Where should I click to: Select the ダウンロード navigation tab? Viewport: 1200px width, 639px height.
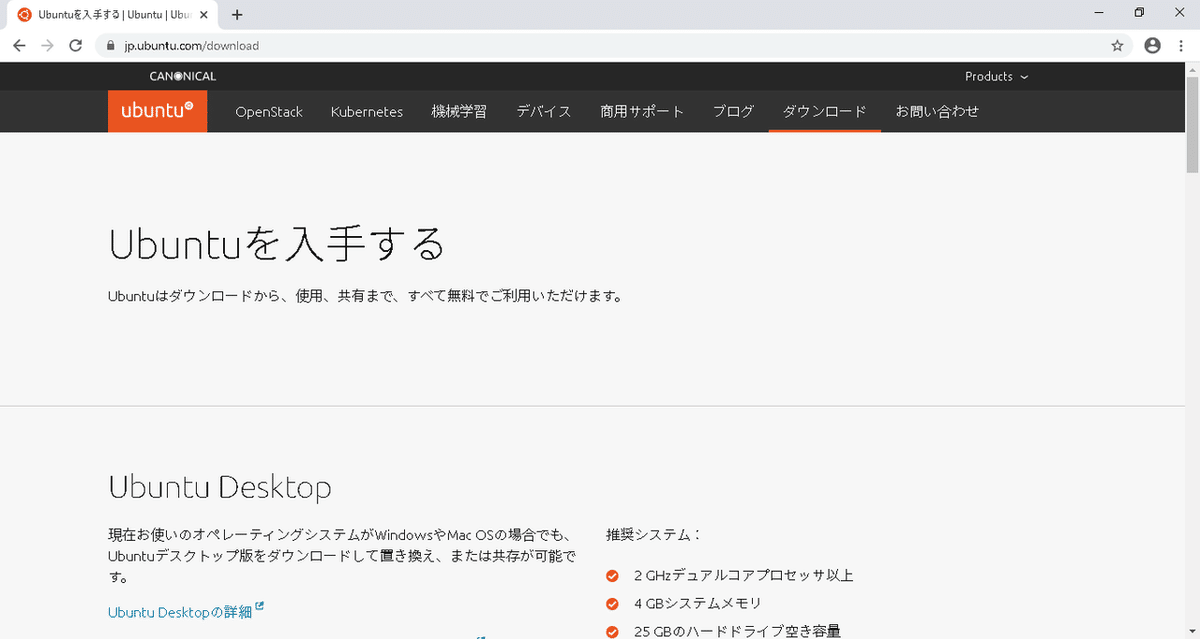pyautogui.click(x=825, y=111)
